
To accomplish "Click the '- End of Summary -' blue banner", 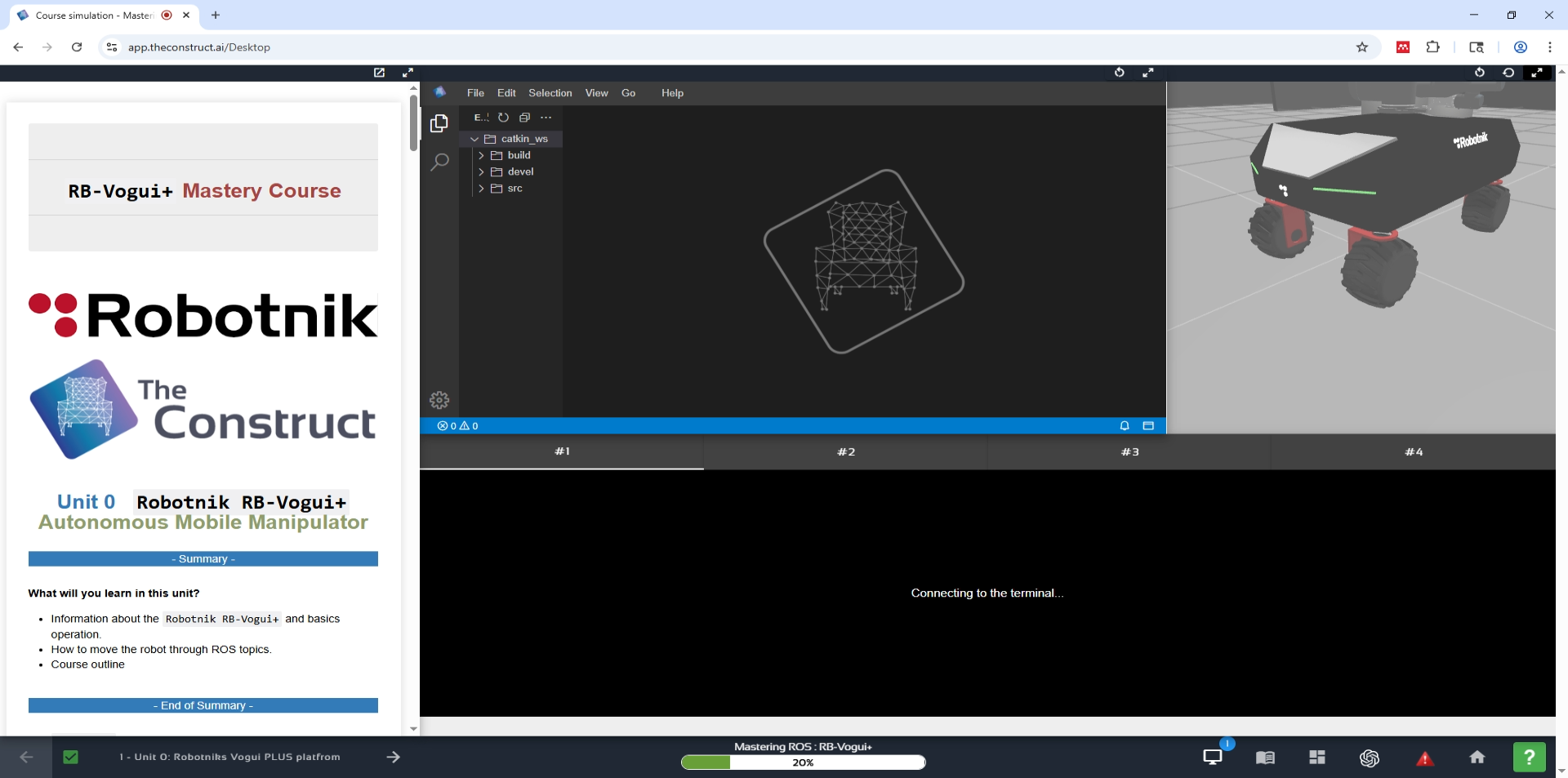I will [x=203, y=705].
